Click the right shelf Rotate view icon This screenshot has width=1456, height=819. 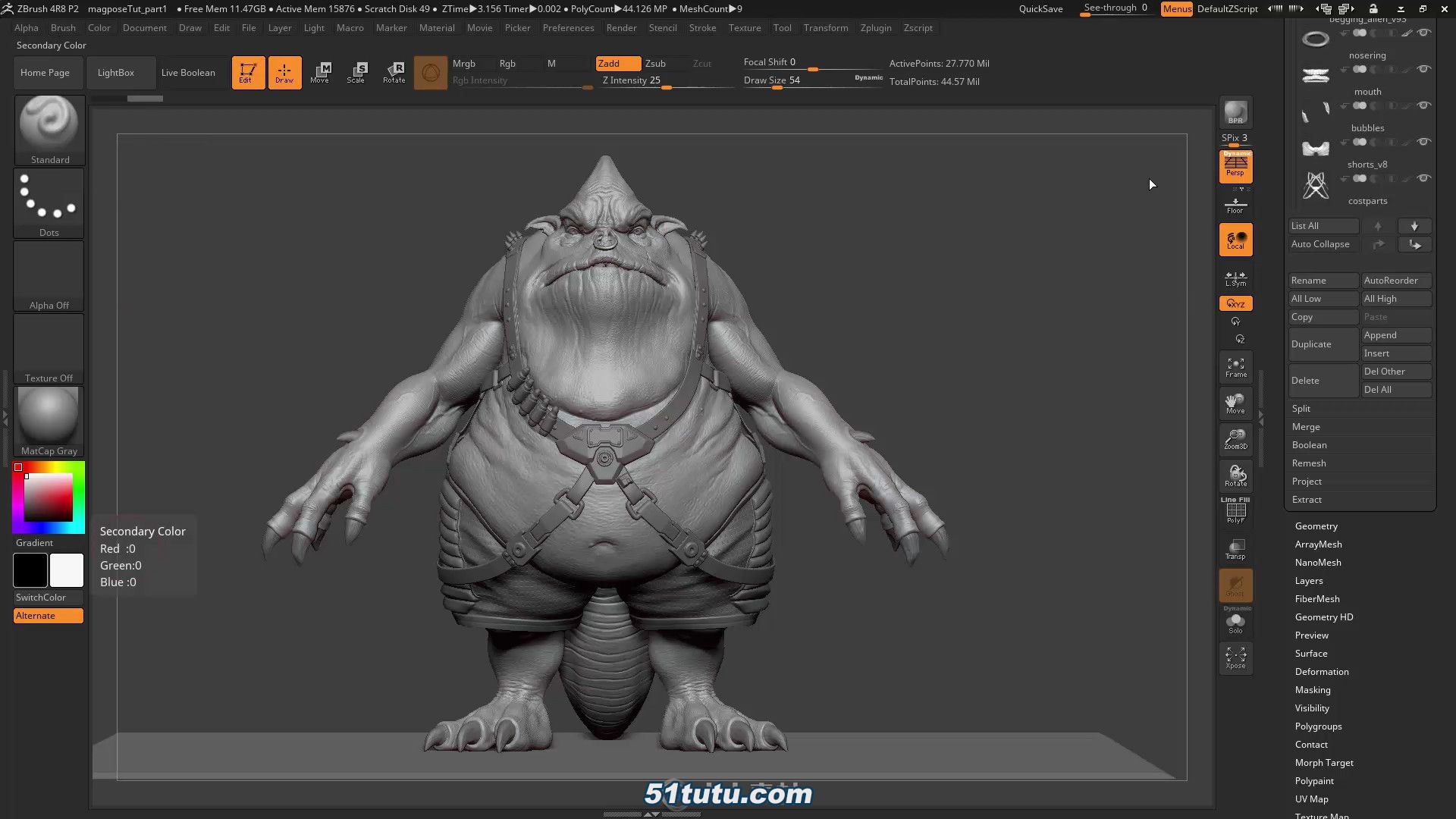pyautogui.click(x=1235, y=476)
